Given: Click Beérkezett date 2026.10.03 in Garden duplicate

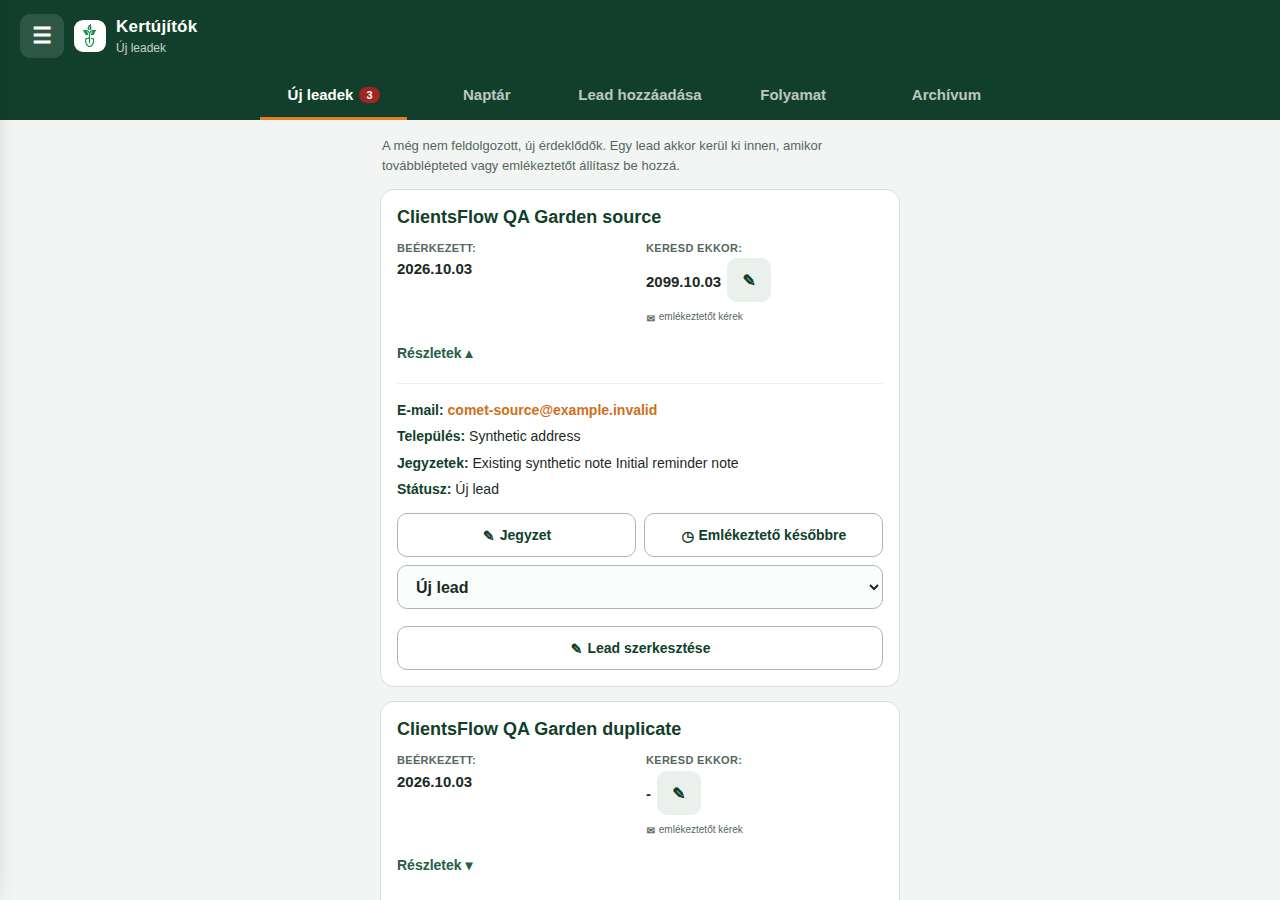Looking at the screenshot, I should (x=434, y=782).
